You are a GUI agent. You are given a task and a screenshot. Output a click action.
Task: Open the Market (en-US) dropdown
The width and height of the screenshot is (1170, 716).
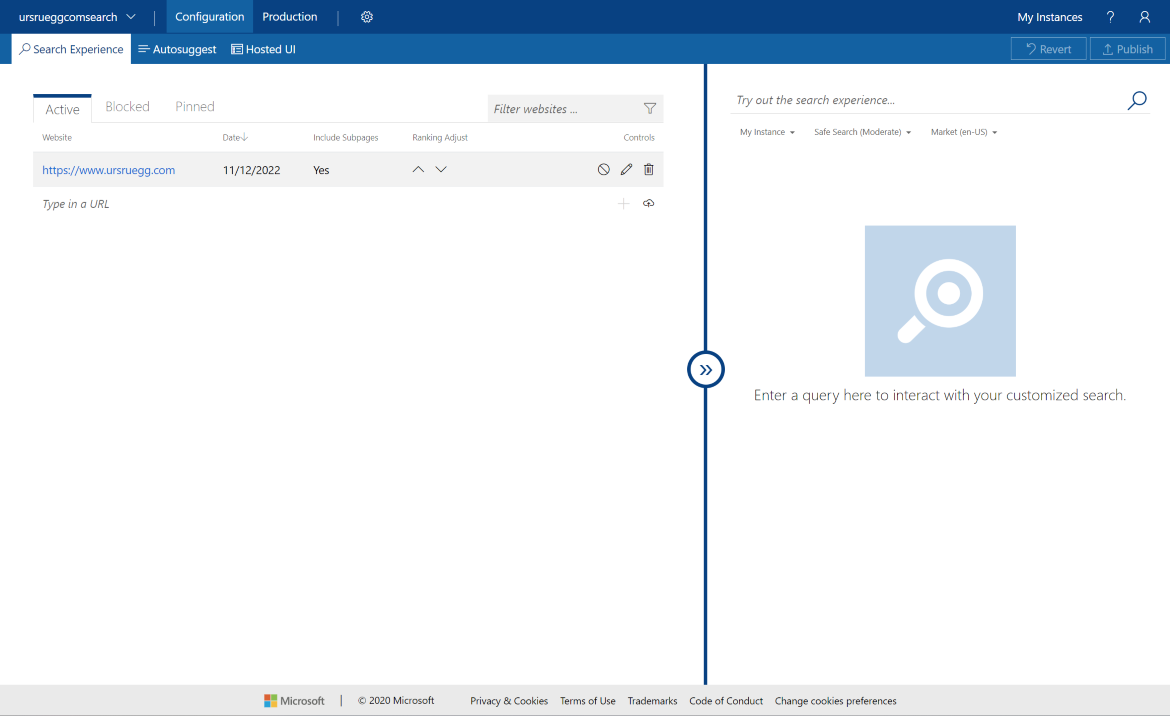[963, 132]
